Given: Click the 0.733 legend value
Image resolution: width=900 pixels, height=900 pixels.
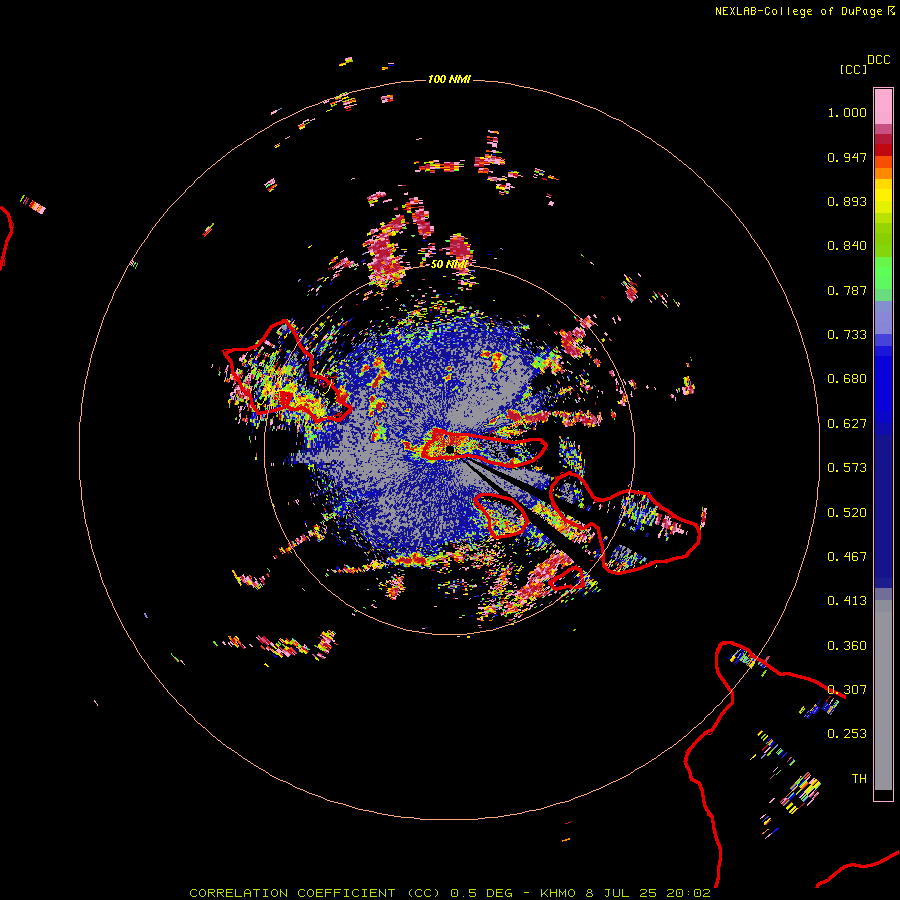Looking at the screenshot, I should (847, 335).
